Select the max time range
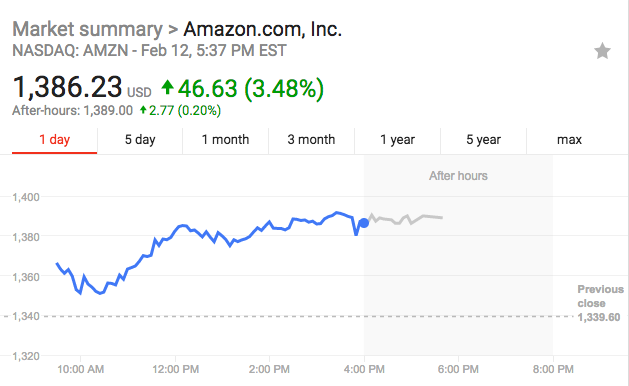Viewport: 629px width, 386px height. click(x=569, y=140)
